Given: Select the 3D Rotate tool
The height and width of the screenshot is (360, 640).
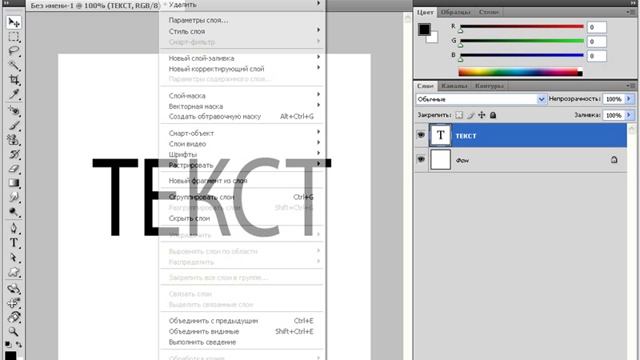Looking at the screenshot, I should (13, 289).
